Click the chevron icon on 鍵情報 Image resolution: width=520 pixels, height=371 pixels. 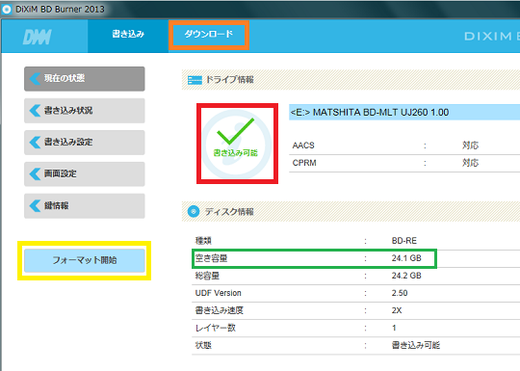click(x=35, y=206)
